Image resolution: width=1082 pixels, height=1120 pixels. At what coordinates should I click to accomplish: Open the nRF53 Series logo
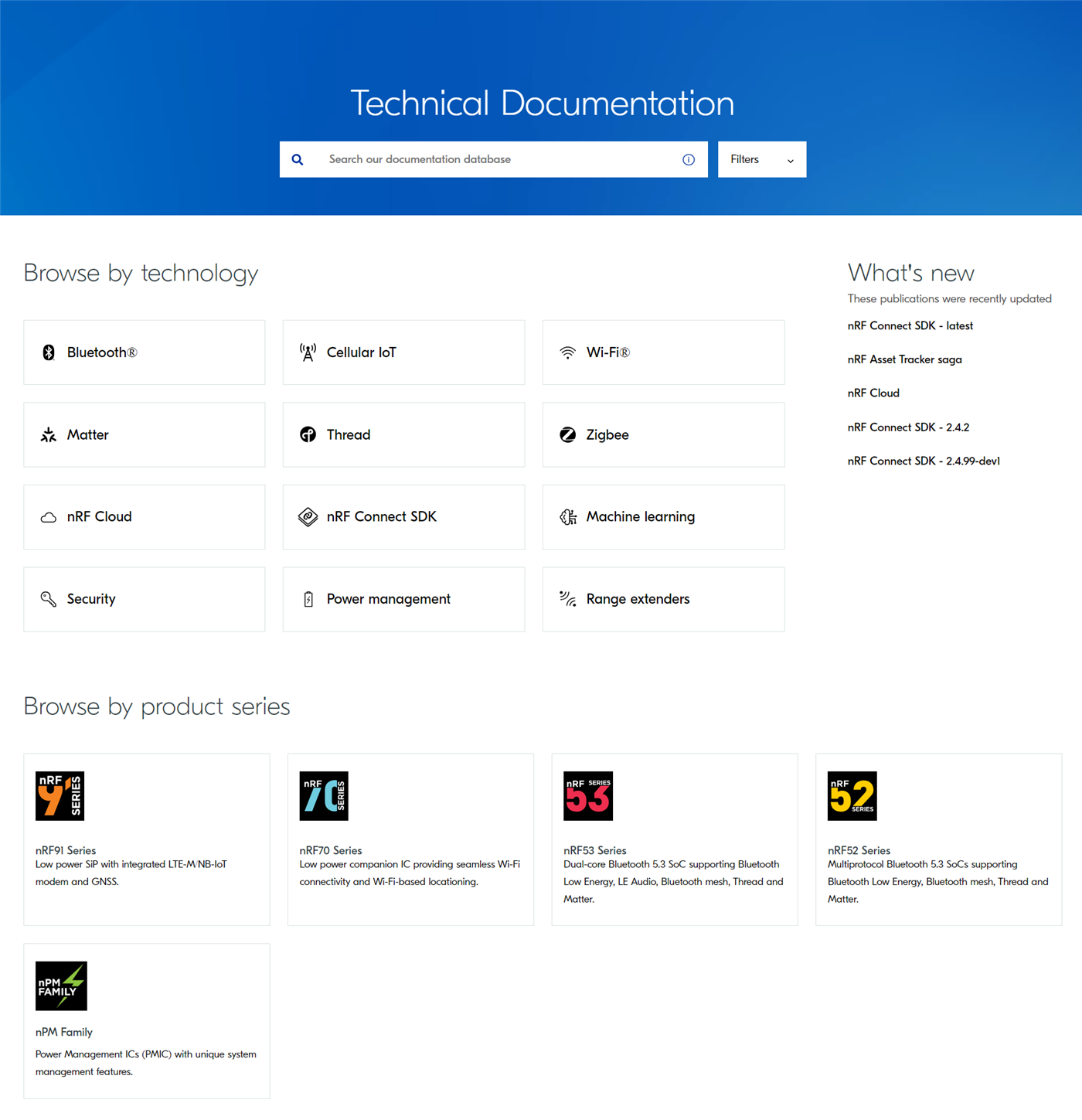coord(588,796)
